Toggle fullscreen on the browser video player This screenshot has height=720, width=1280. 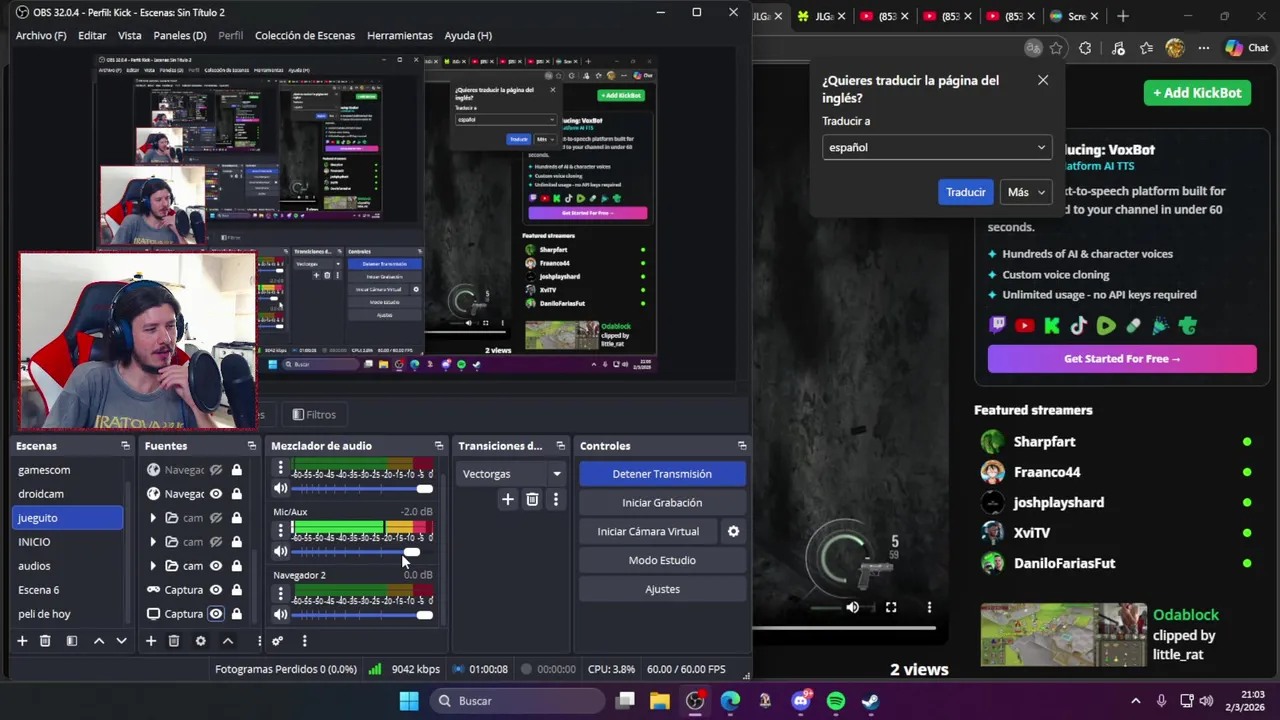891,607
